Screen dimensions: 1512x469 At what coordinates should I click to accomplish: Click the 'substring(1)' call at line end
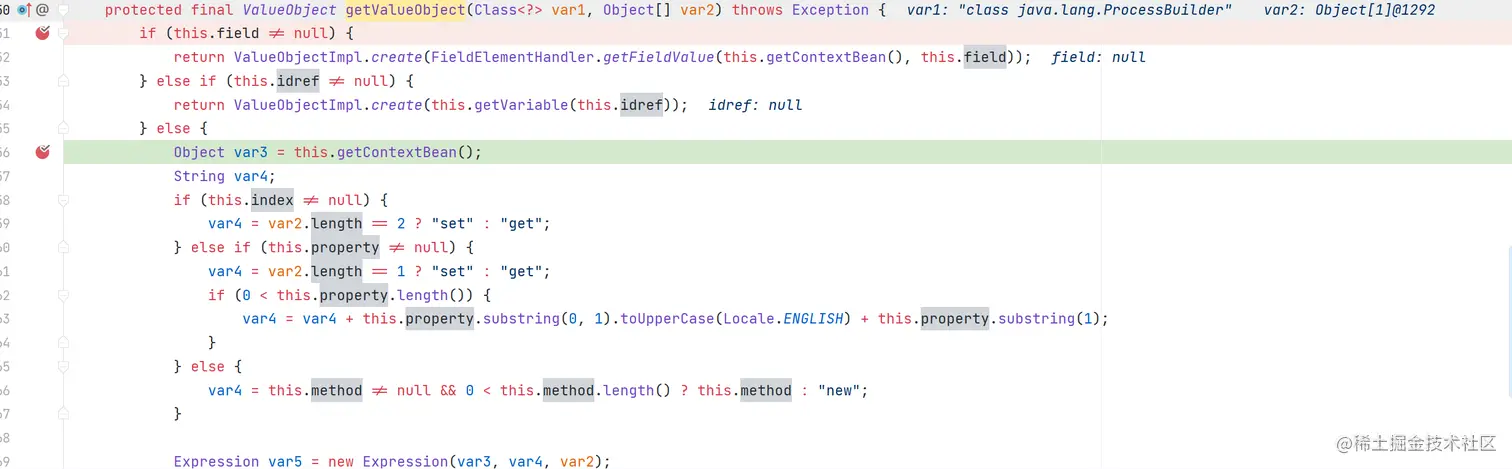1049,319
